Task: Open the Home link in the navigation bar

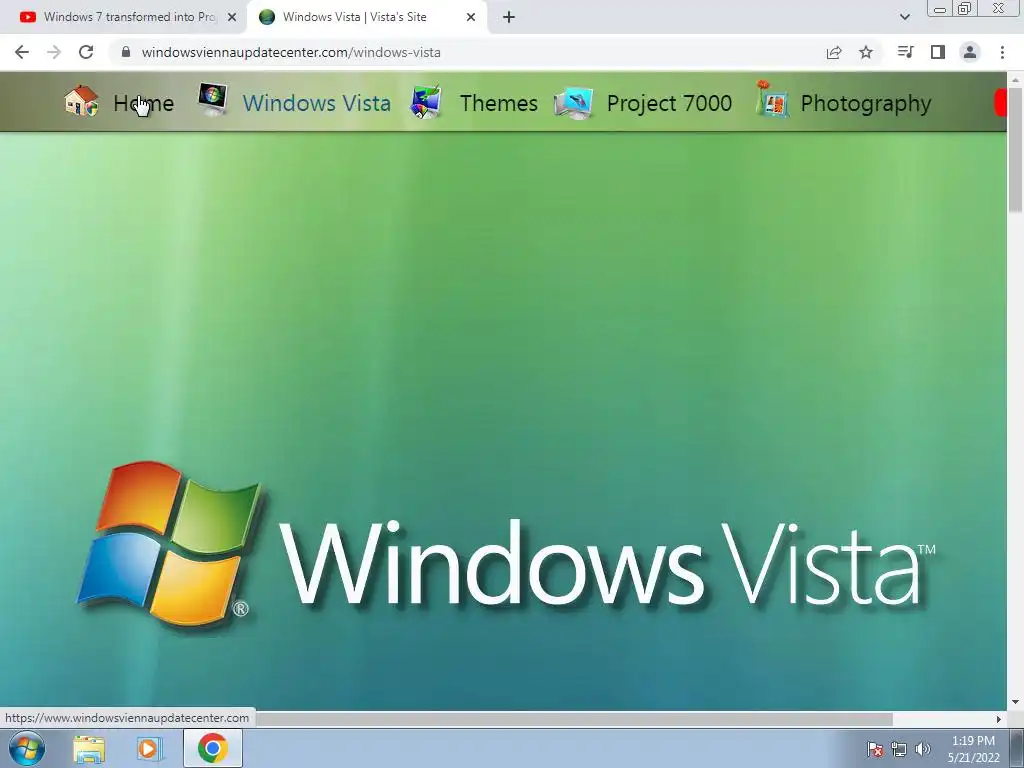Action: coord(143,103)
